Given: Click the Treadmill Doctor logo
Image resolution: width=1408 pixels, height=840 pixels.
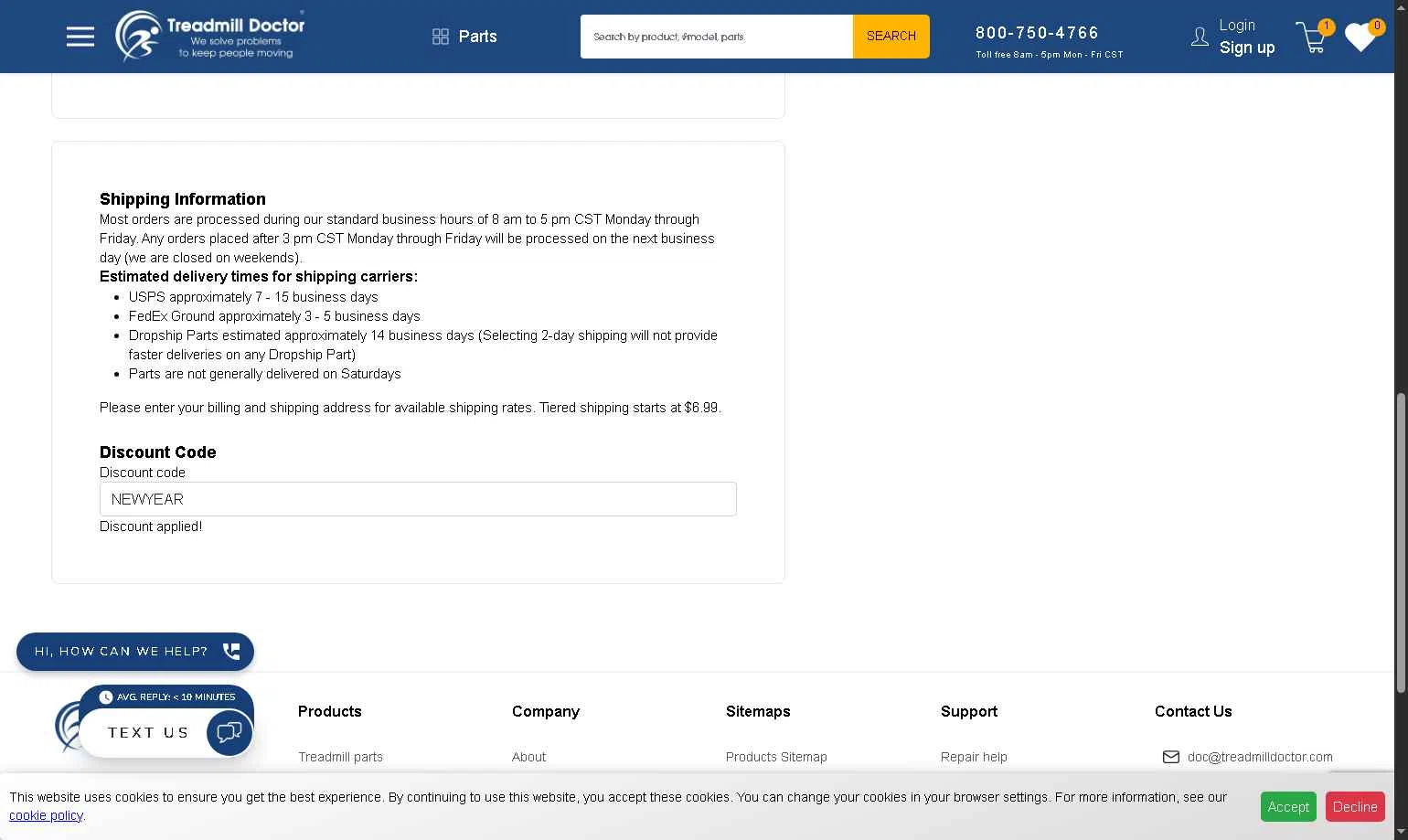Looking at the screenshot, I should [210, 36].
